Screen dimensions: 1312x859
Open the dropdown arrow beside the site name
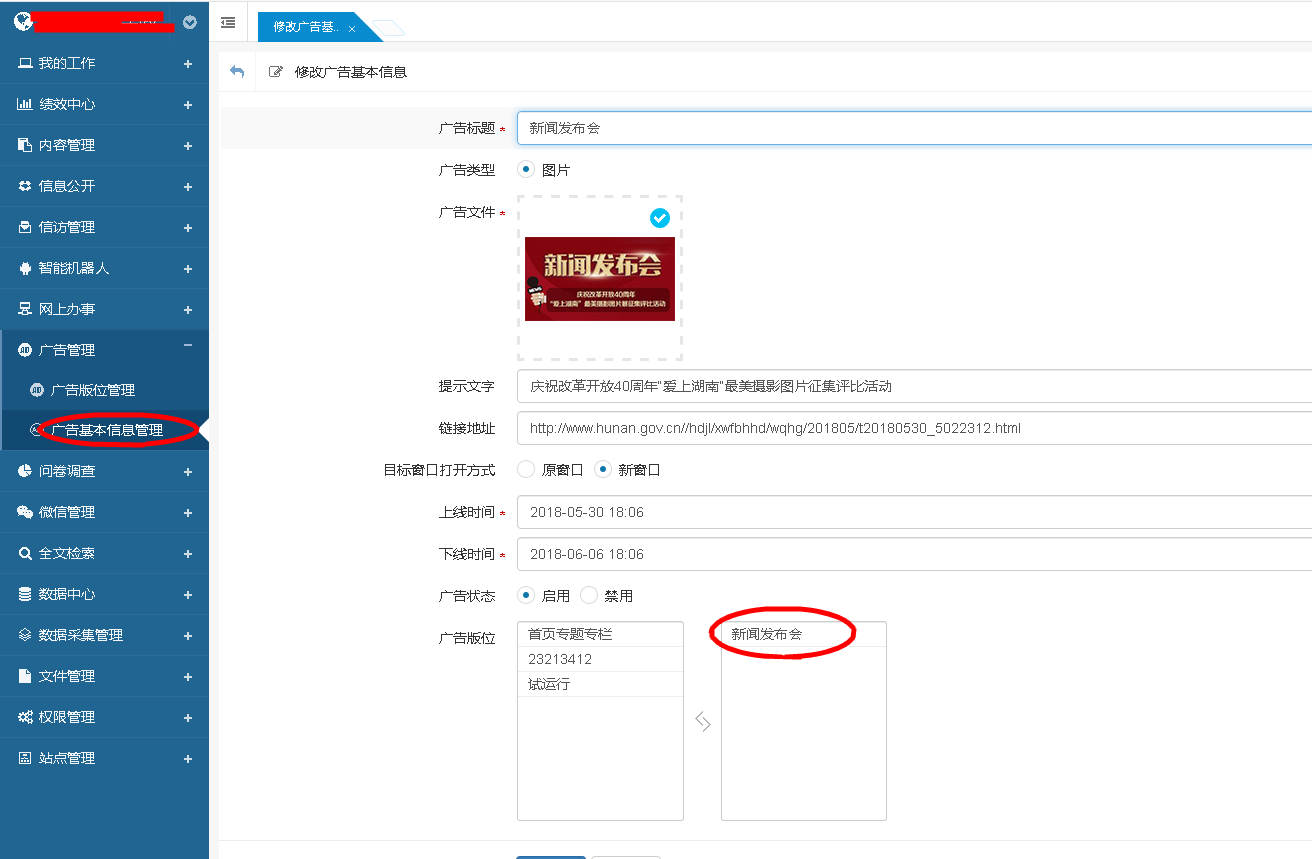point(190,22)
